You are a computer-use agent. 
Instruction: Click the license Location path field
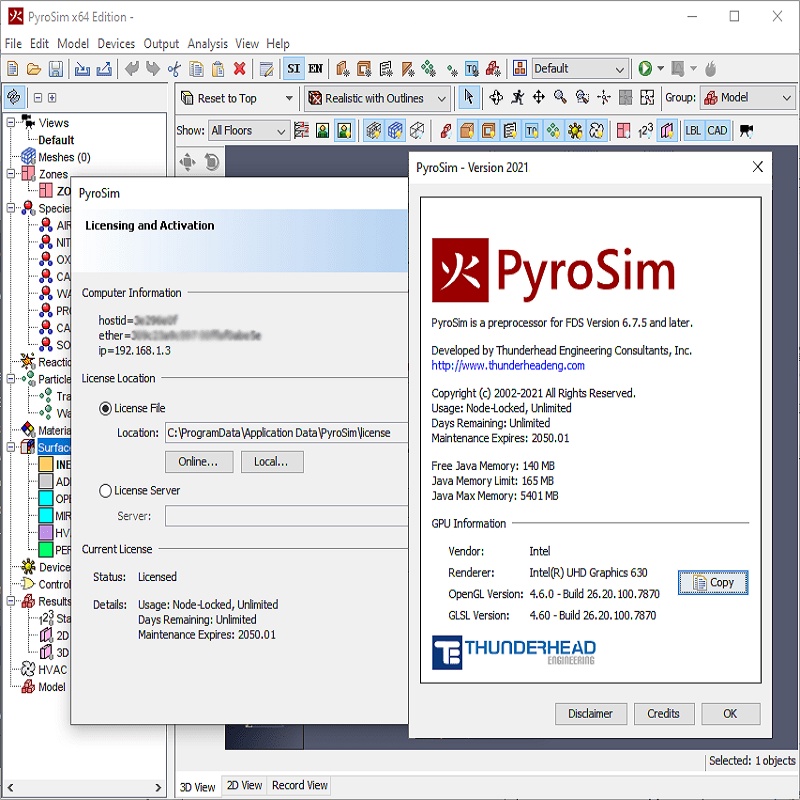pyautogui.click(x=286, y=433)
